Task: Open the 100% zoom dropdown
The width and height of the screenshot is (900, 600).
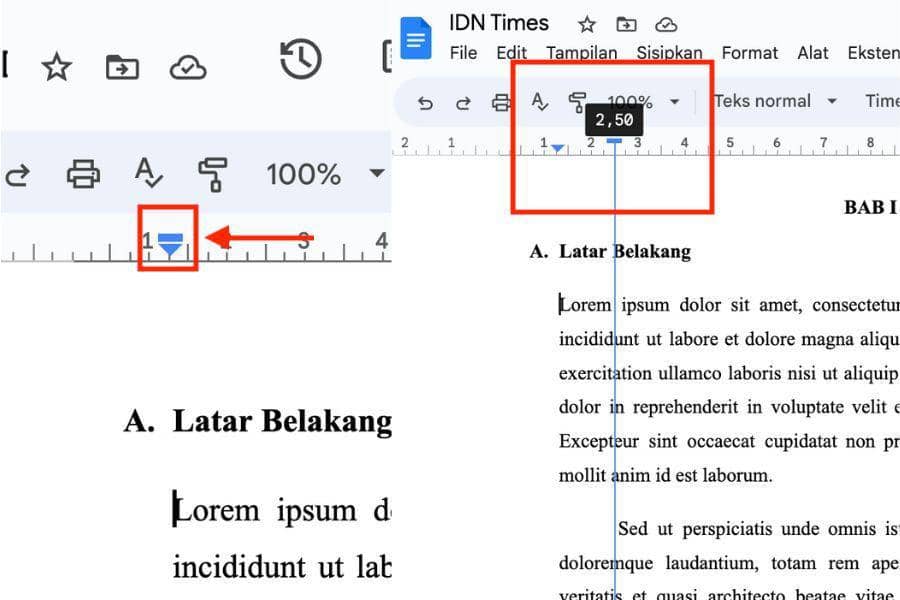Action: (x=644, y=102)
